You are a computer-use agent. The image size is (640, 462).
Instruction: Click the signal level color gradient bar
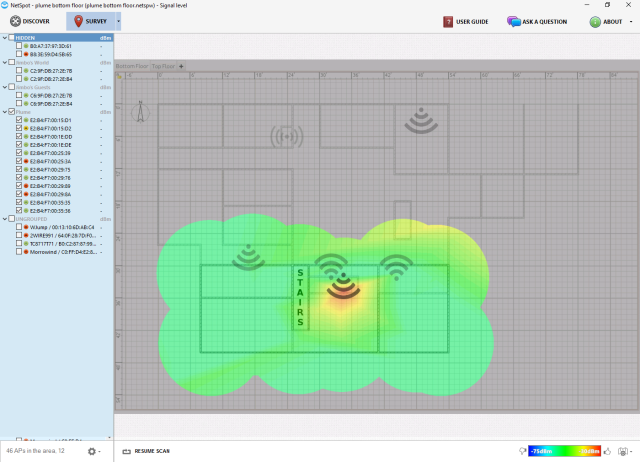565,452
